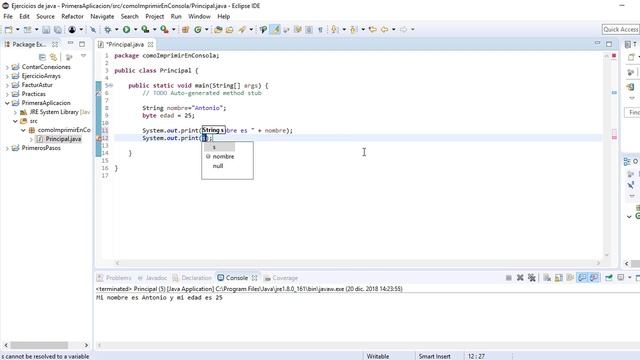Switch to the Javadoc tab
Screen dimensions: 640x360
coord(152,278)
